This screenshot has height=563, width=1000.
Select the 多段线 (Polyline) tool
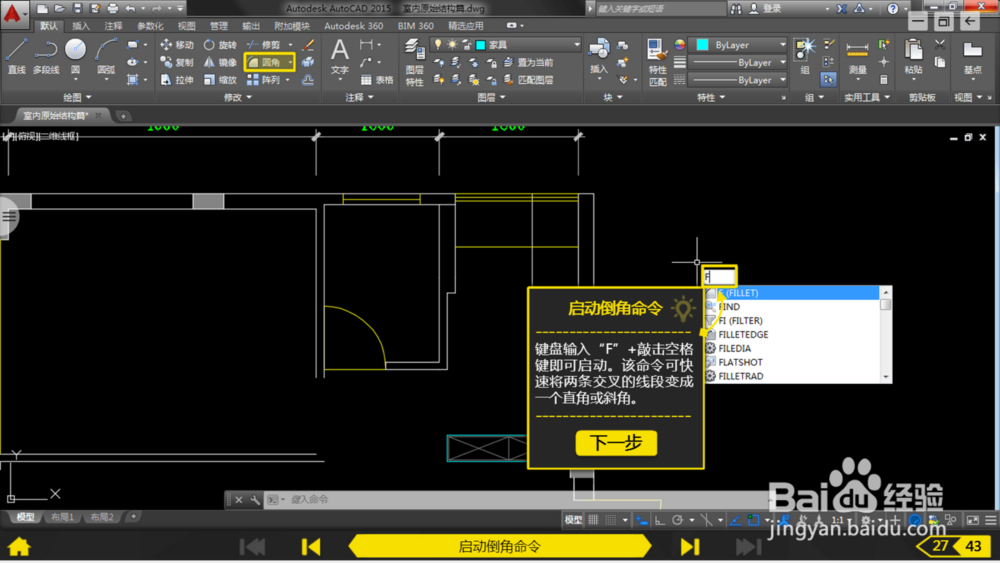click(45, 56)
